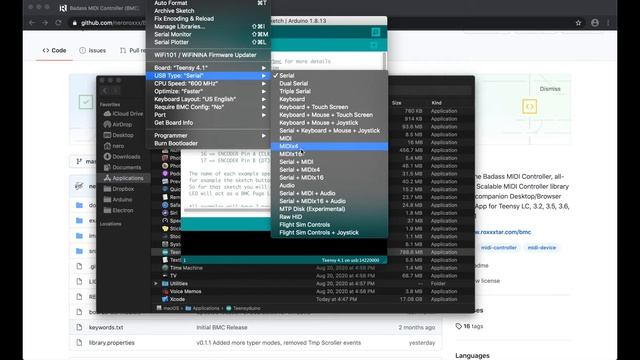The height and width of the screenshot is (360, 640).
Task: Expand the Port submenu
Action: [208, 115]
